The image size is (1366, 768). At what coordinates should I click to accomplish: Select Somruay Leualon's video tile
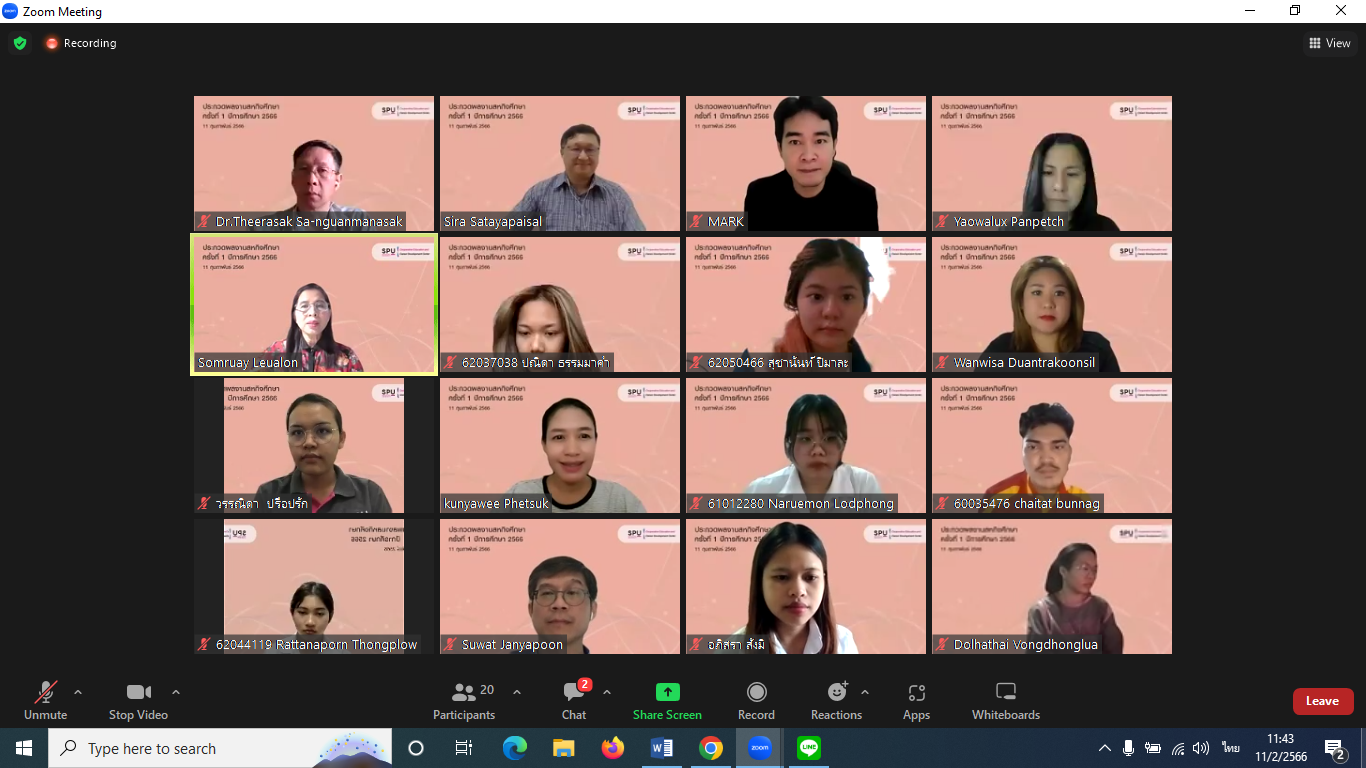[x=314, y=304]
